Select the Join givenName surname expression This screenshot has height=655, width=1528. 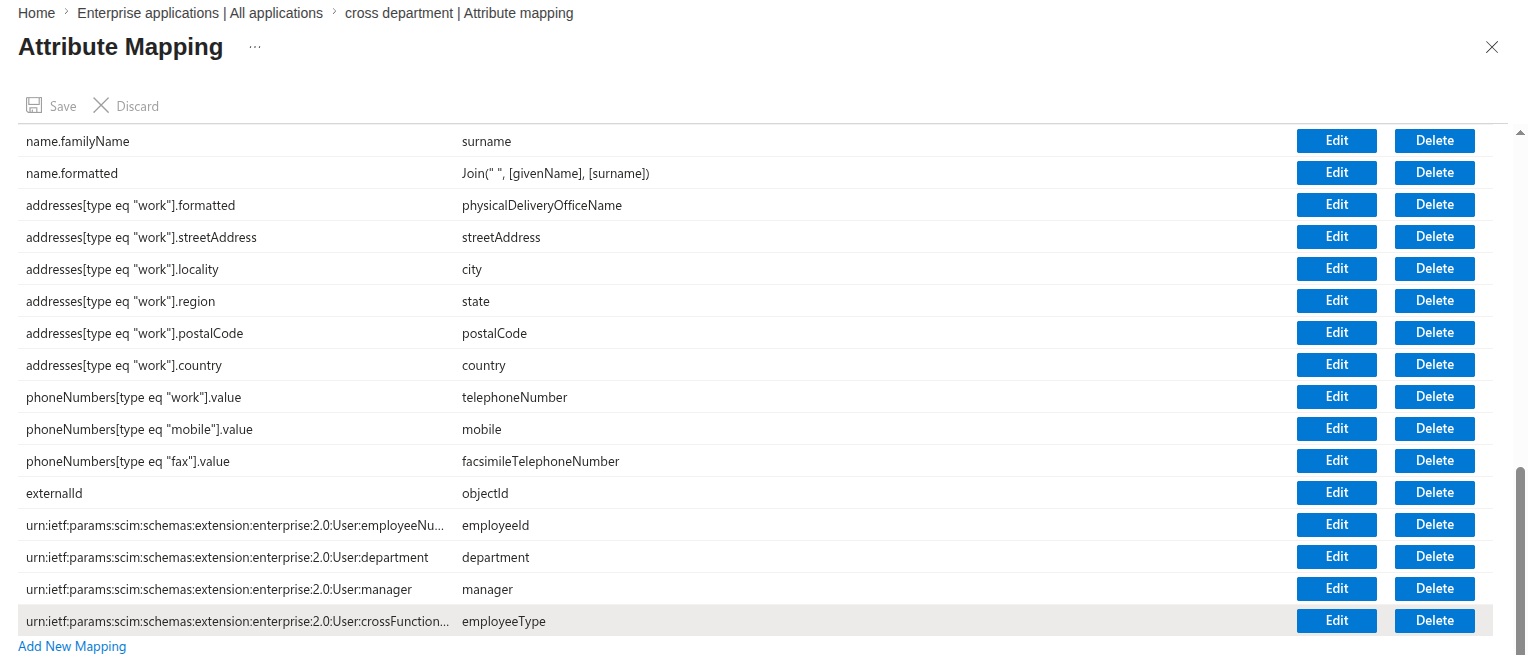556,174
